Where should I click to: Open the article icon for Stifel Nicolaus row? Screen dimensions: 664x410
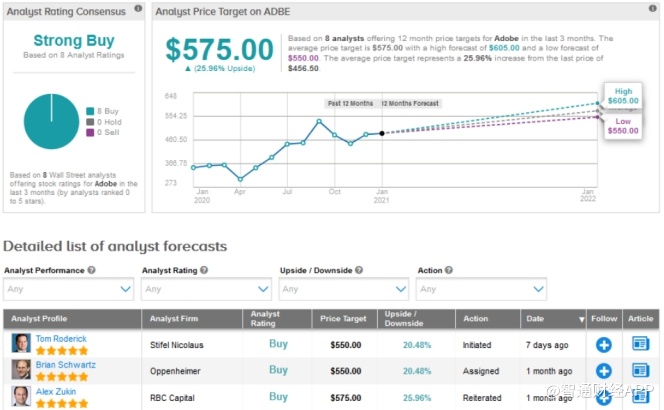pyautogui.click(x=640, y=344)
